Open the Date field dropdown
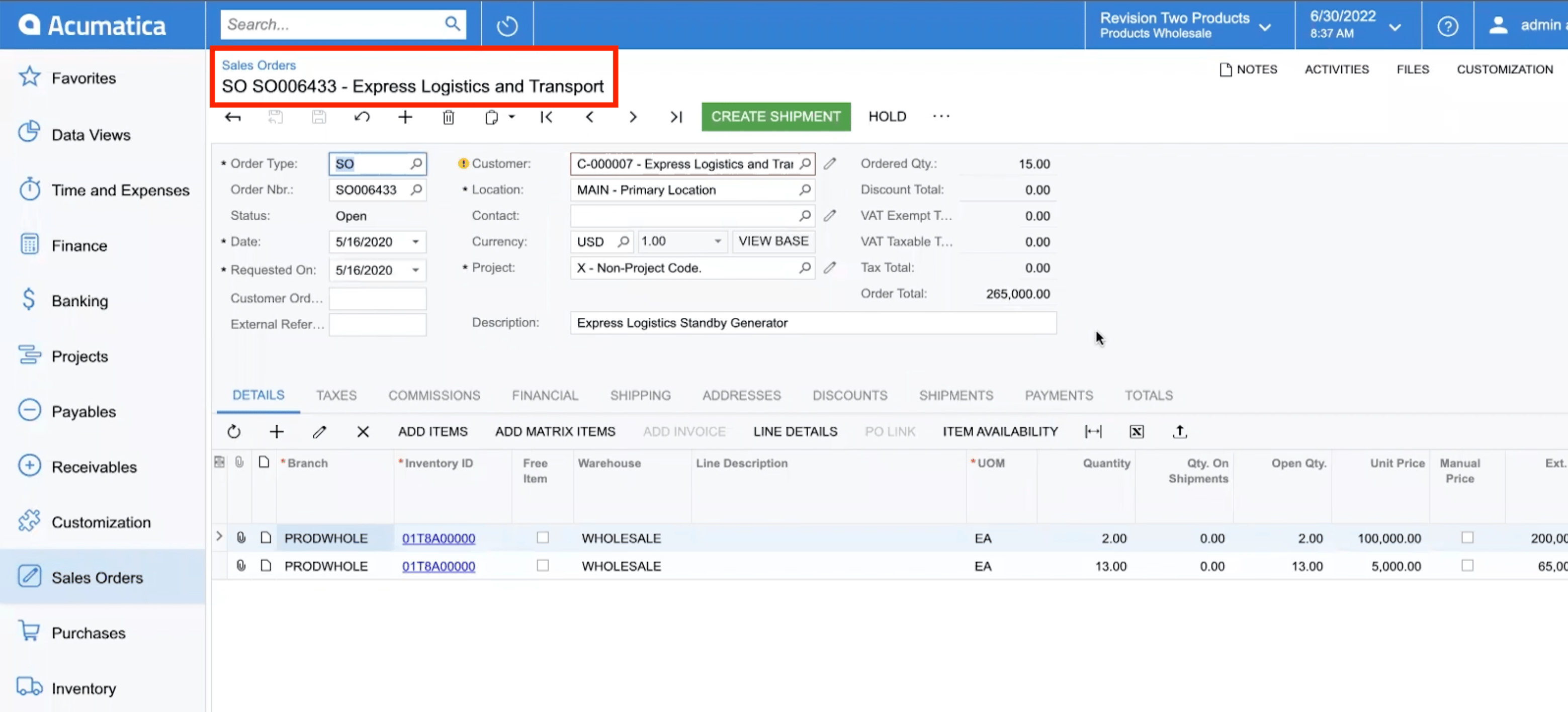The image size is (1568, 712). coord(415,241)
